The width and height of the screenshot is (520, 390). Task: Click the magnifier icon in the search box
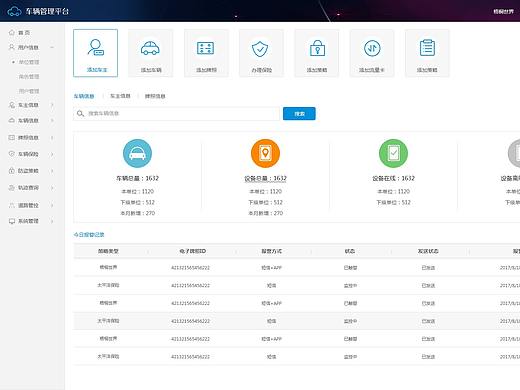pos(80,114)
